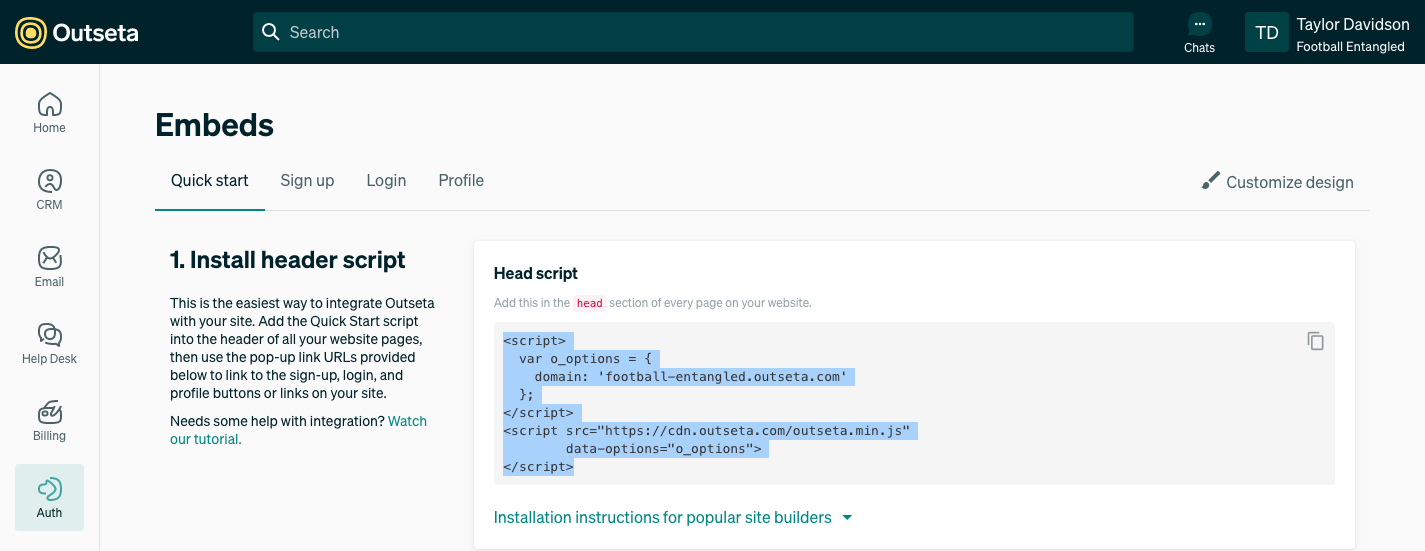Follow the Watch our tutorial link
This screenshot has height=551, width=1425.
[298, 430]
